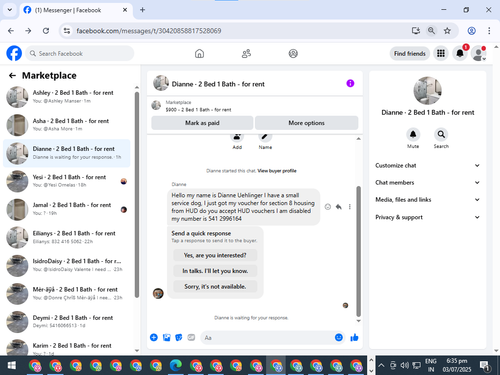500x375 pixels.
Task: Open View buyer profile link
Action: click(277, 171)
